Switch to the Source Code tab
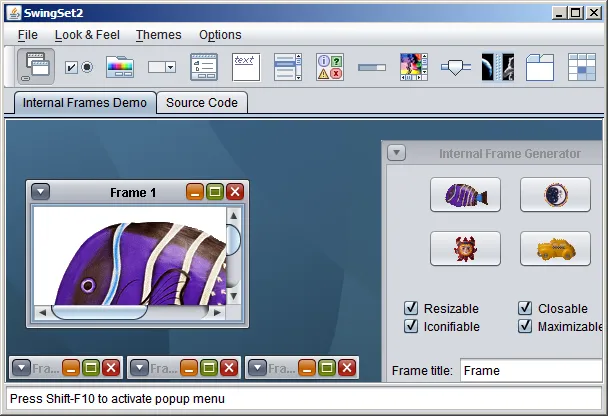The width and height of the screenshot is (608, 416). (x=202, y=103)
